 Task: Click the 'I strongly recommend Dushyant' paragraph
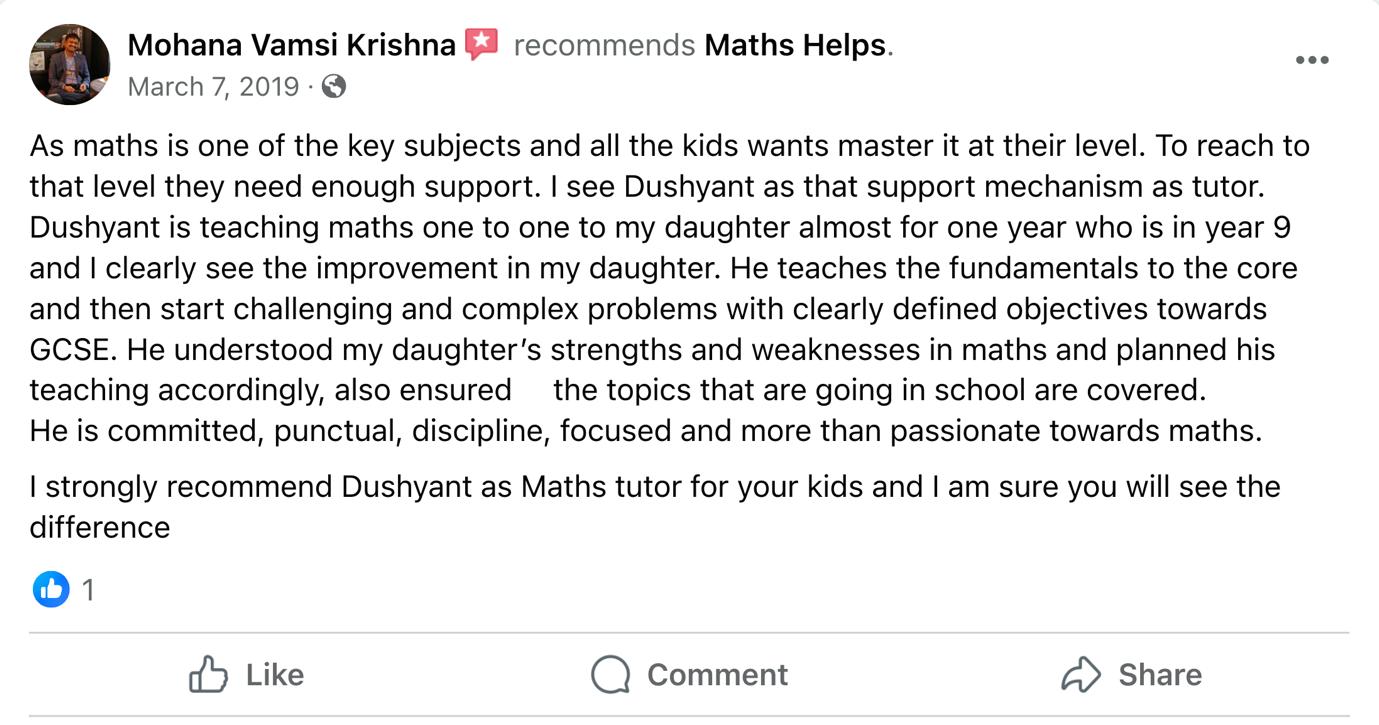654,488
